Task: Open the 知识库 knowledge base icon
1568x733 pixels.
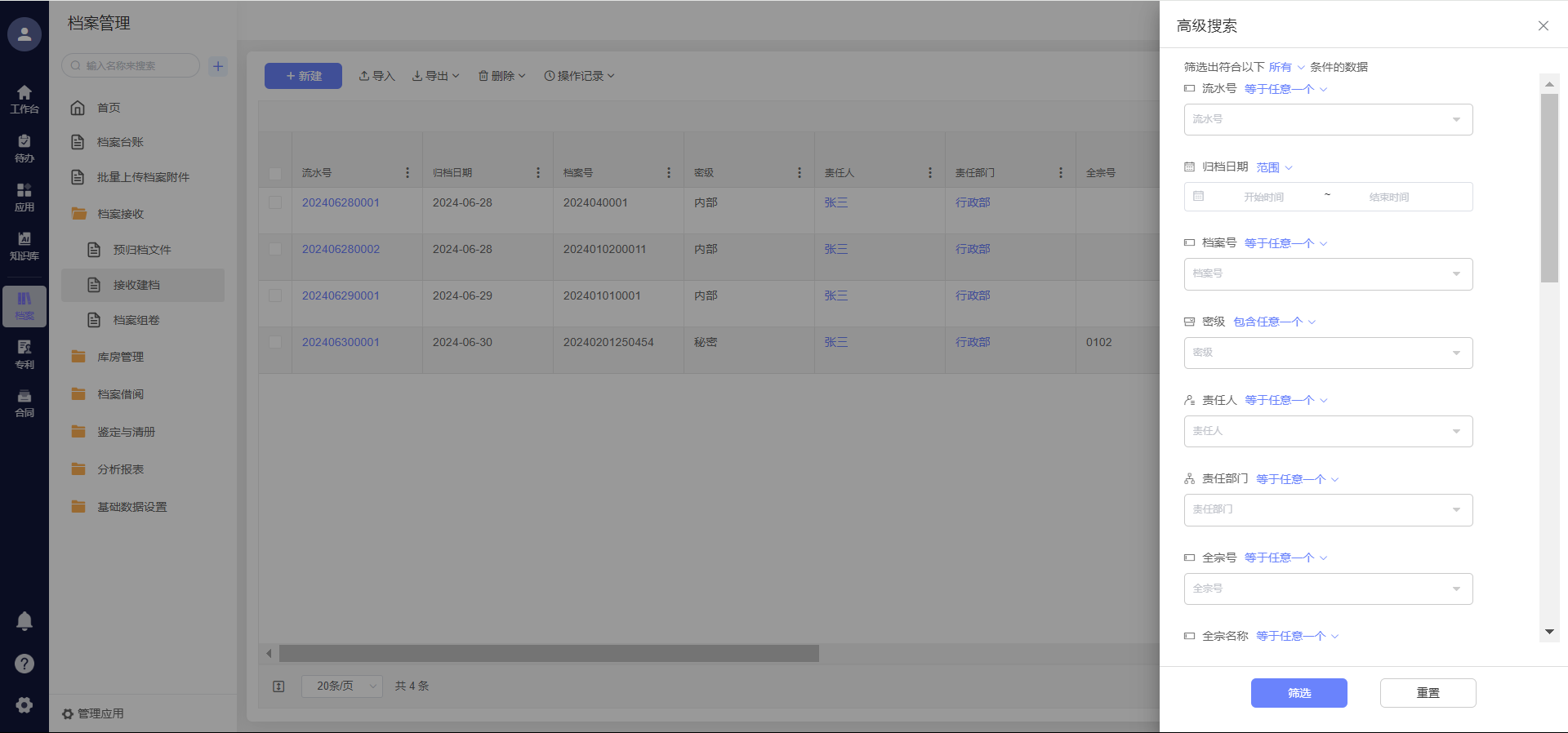Action: click(x=24, y=246)
